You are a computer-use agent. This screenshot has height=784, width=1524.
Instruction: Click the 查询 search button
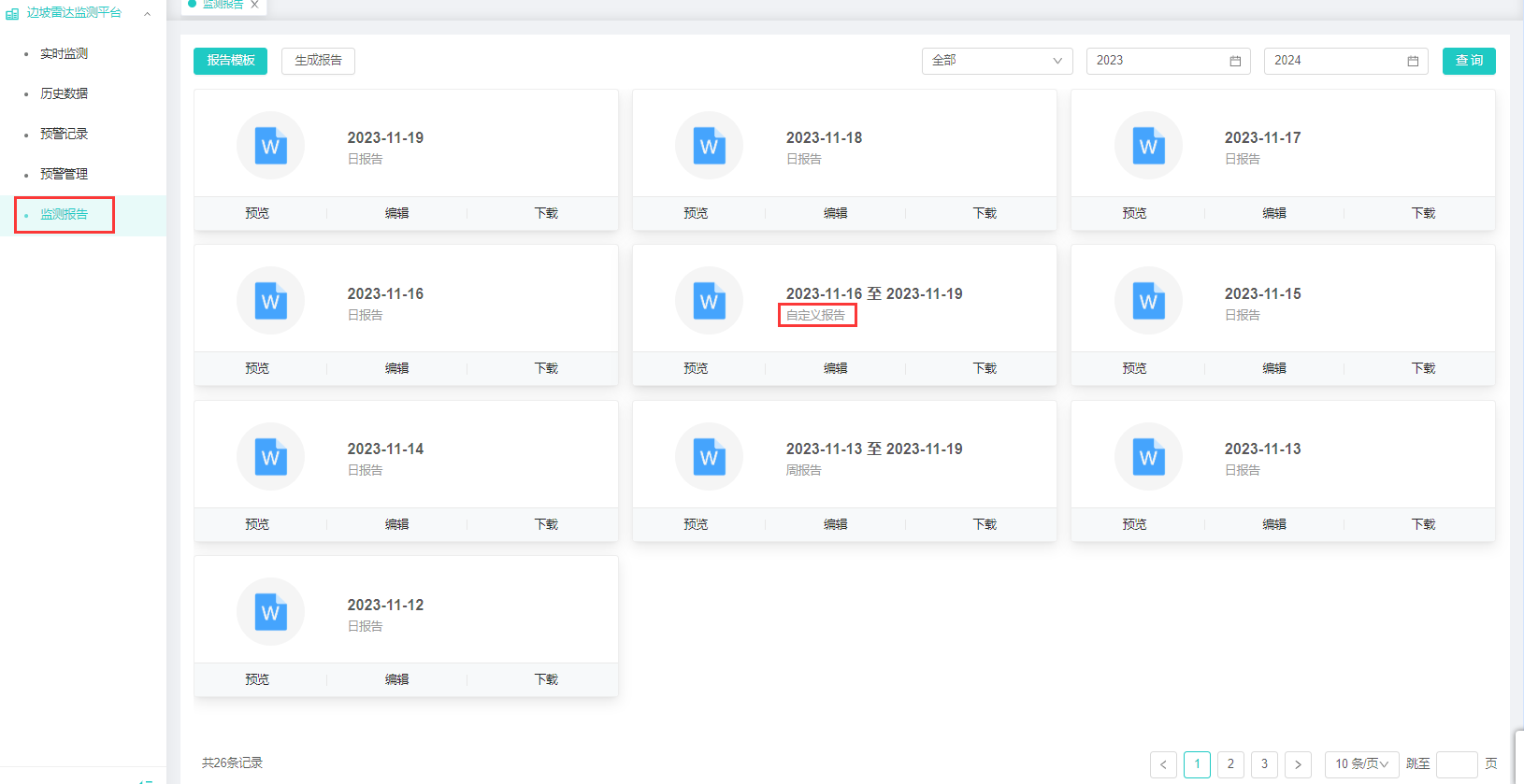pos(1468,61)
